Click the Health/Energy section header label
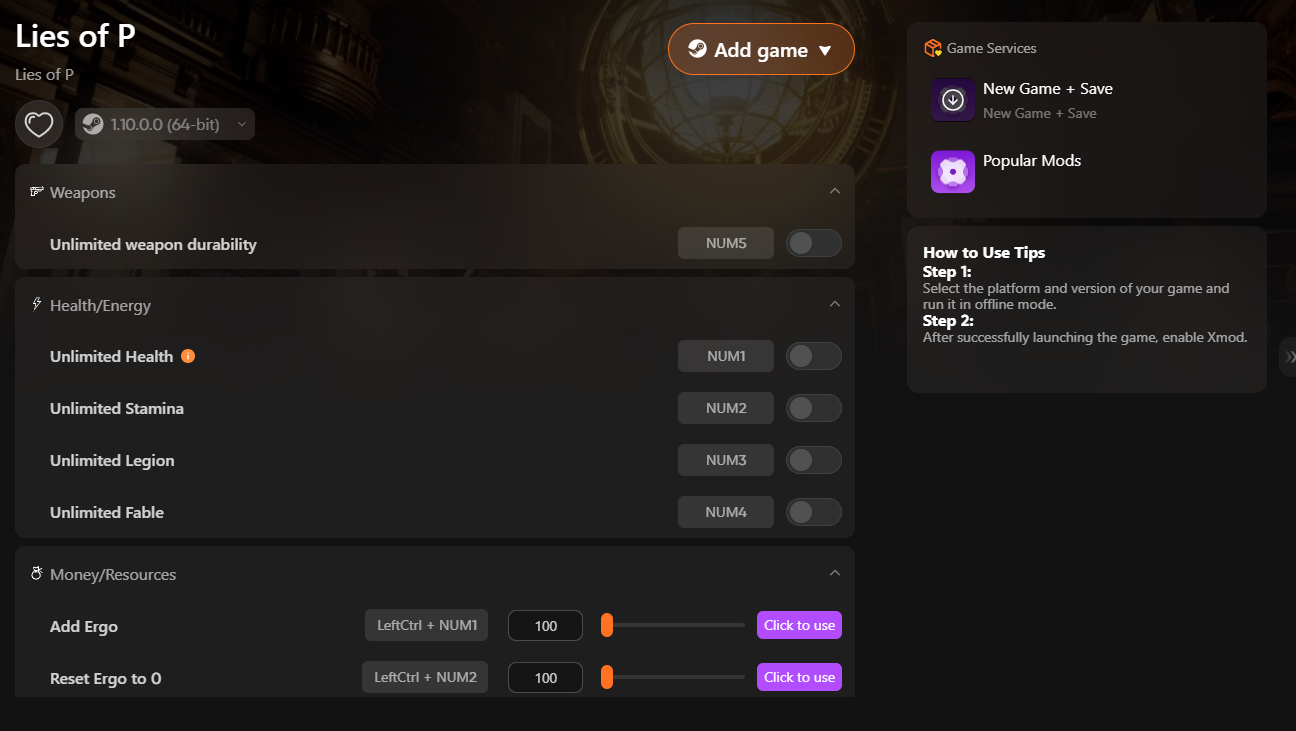The height and width of the screenshot is (731, 1296). [x=100, y=305]
